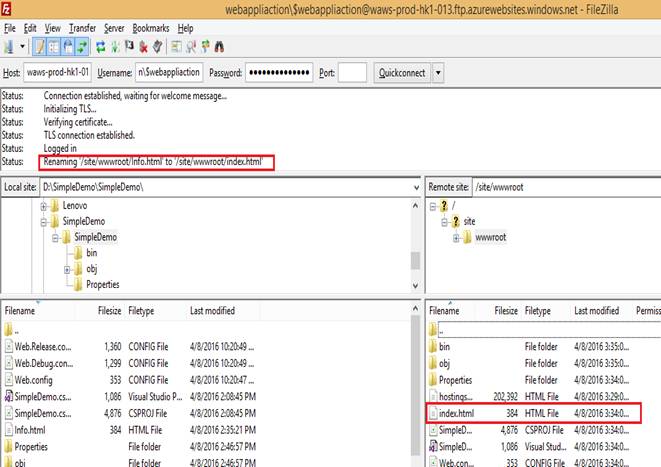
Task: Click the local tree scrollbar down arrow
Action: coord(415,286)
